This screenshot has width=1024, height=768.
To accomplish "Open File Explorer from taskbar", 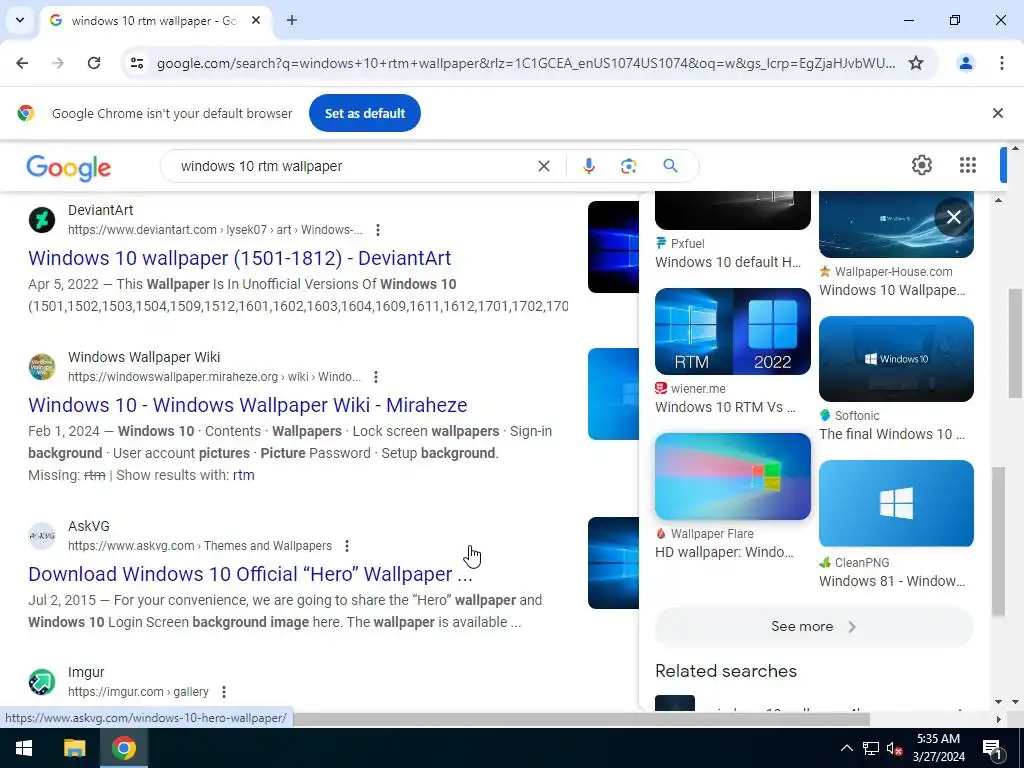I will [x=74, y=748].
